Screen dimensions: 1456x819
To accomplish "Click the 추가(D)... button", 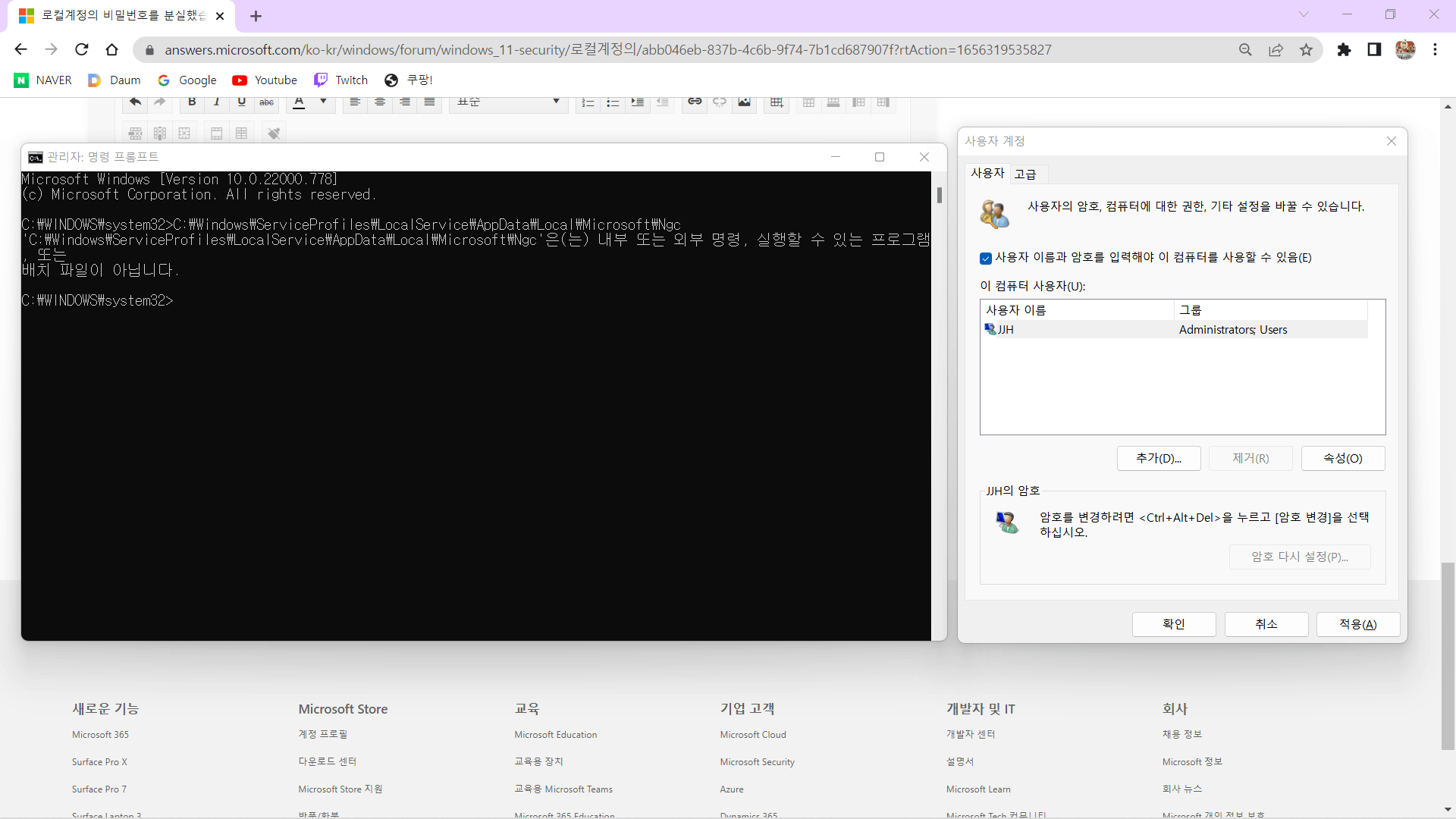I will (1159, 459).
